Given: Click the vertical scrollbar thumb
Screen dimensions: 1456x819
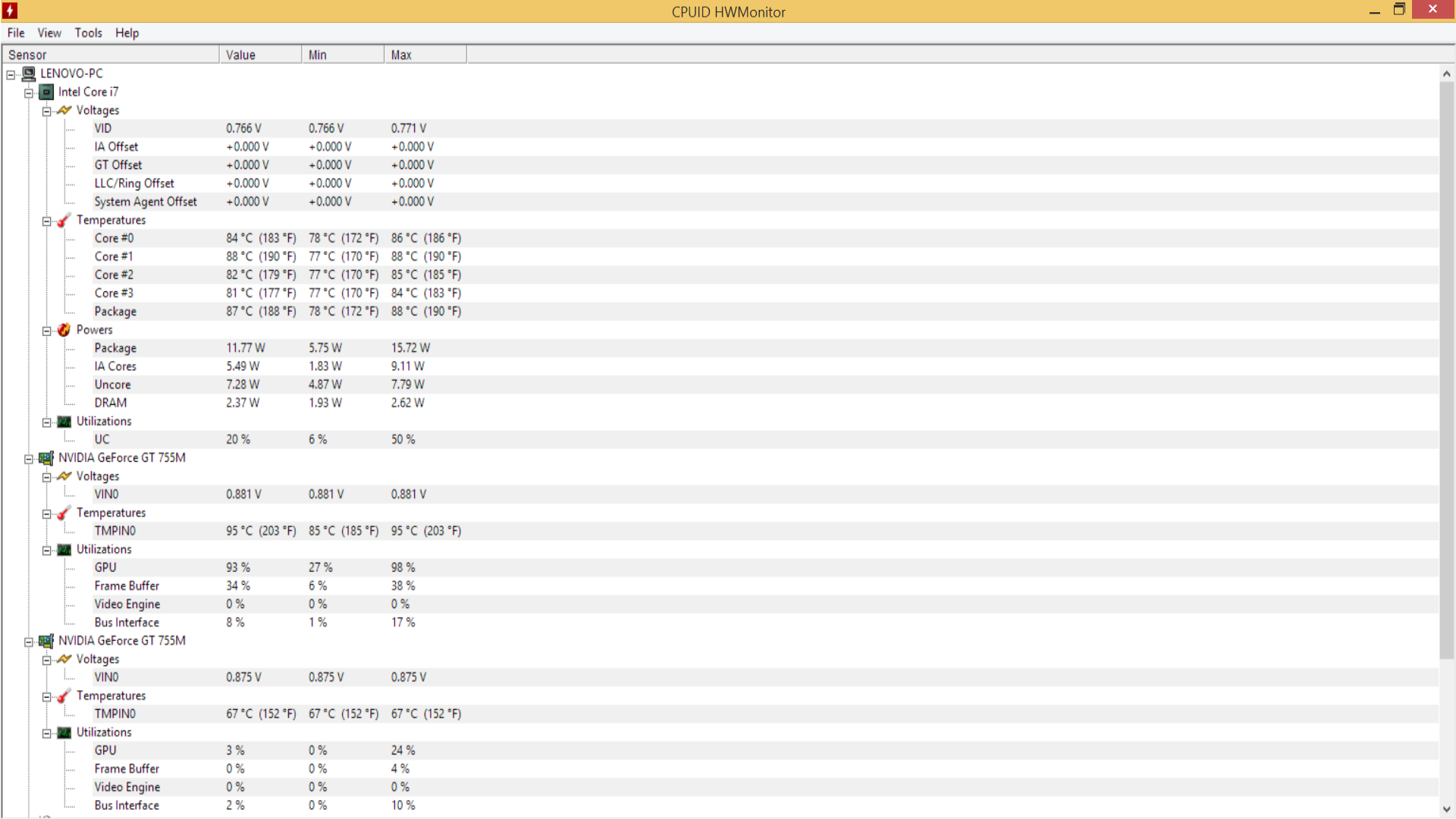Looking at the screenshot, I should pyautogui.click(x=1447, y=370).
